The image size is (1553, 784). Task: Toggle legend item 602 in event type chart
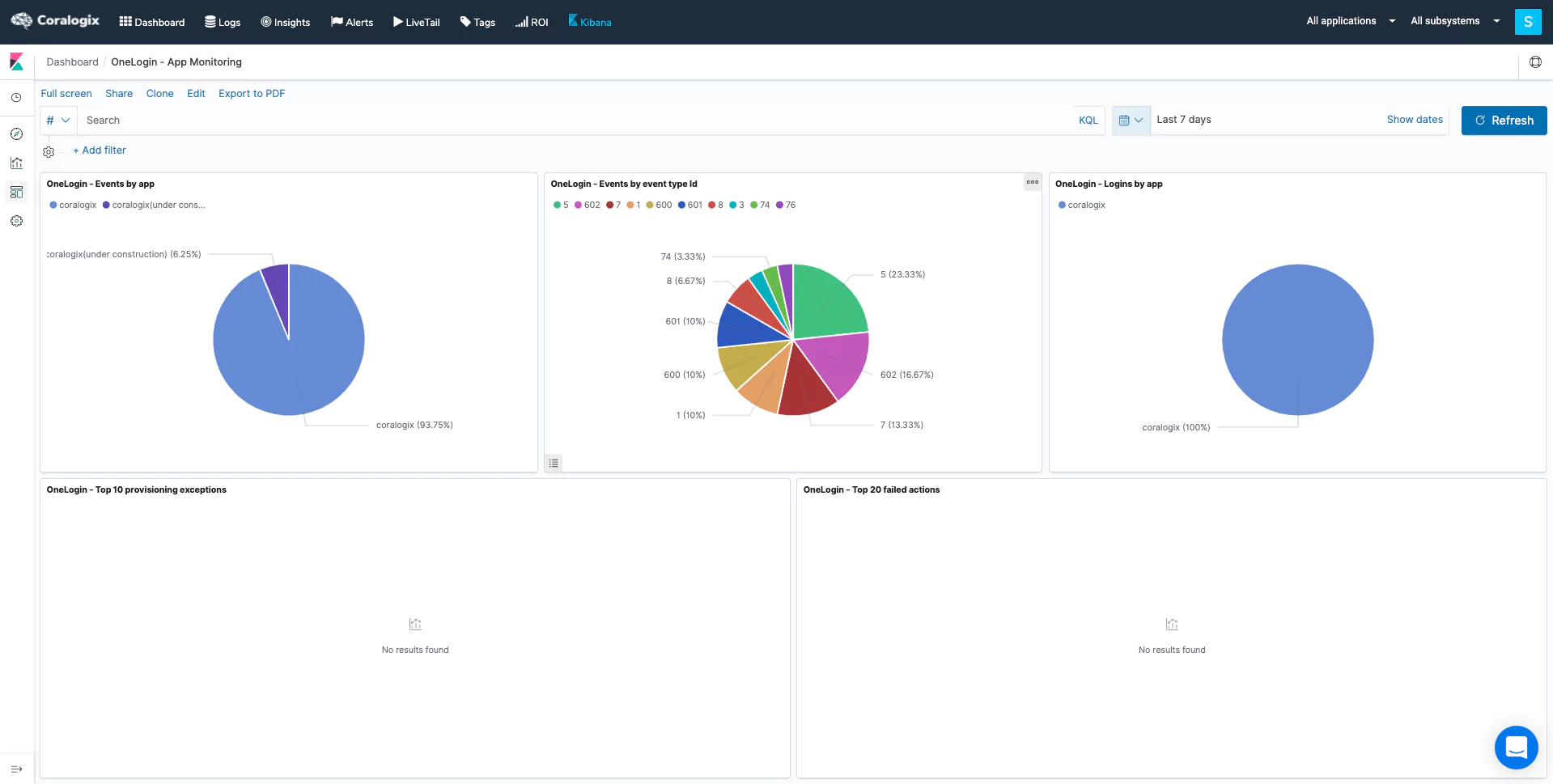(588, 206)
